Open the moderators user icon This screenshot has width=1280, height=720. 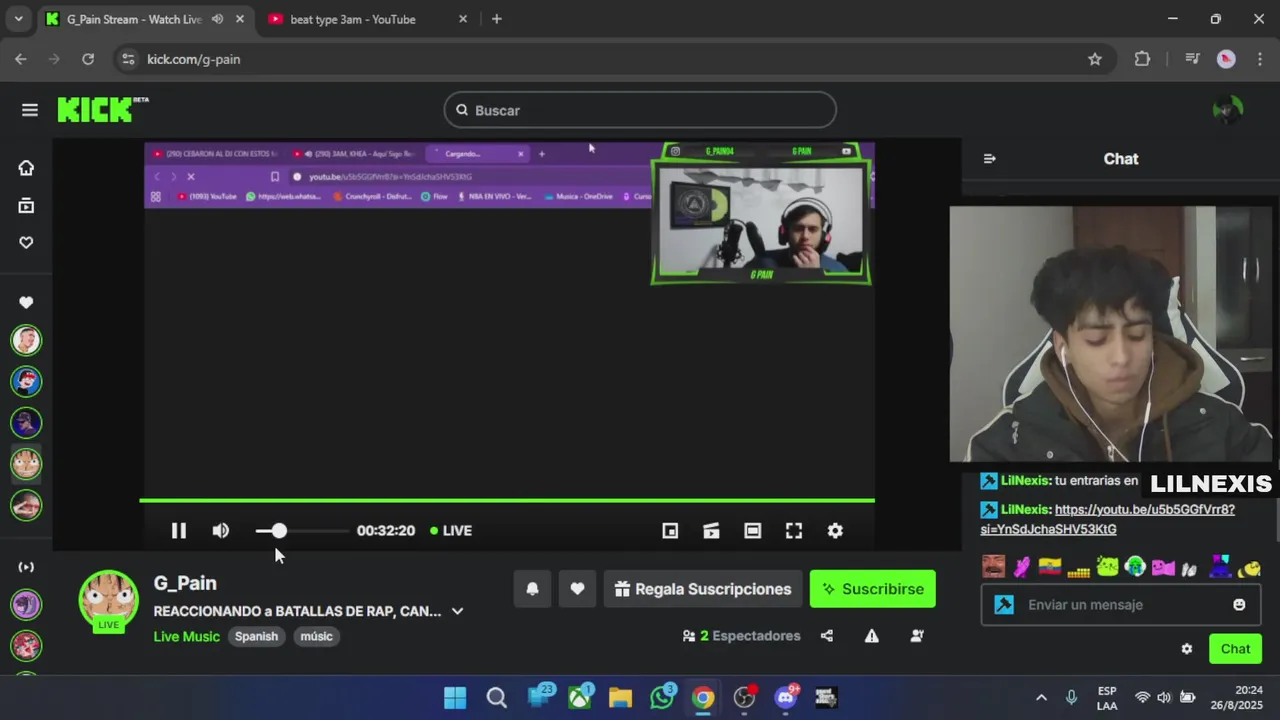tap(917, 636)
